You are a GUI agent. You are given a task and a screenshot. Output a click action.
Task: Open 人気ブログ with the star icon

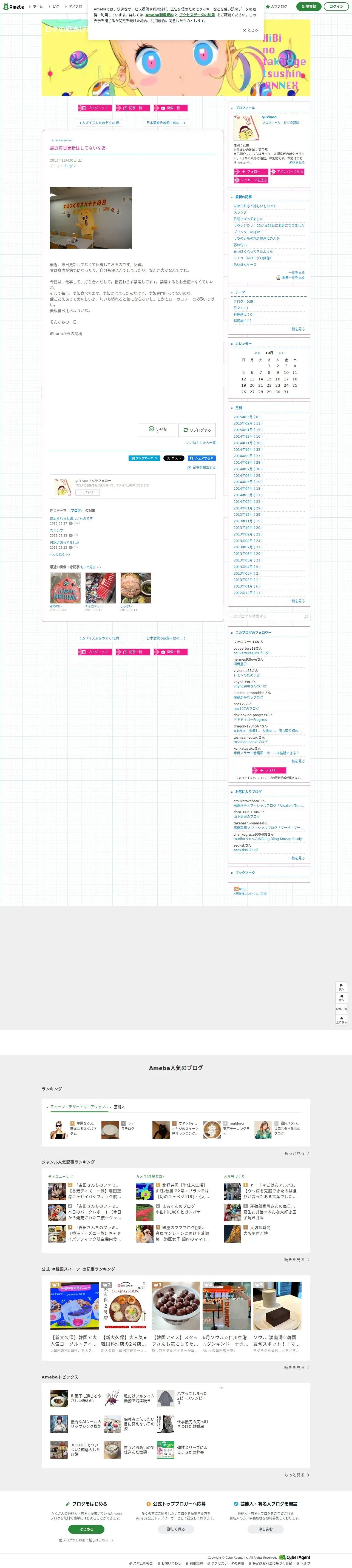click(277, 7)
